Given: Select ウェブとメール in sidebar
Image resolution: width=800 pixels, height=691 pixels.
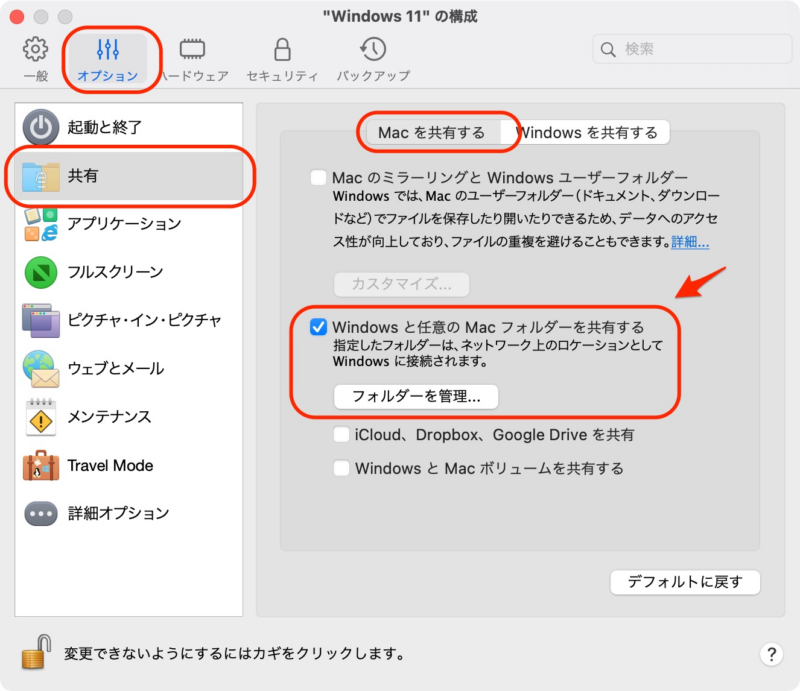Looking at the screenshot, I should tap(129, 368).
